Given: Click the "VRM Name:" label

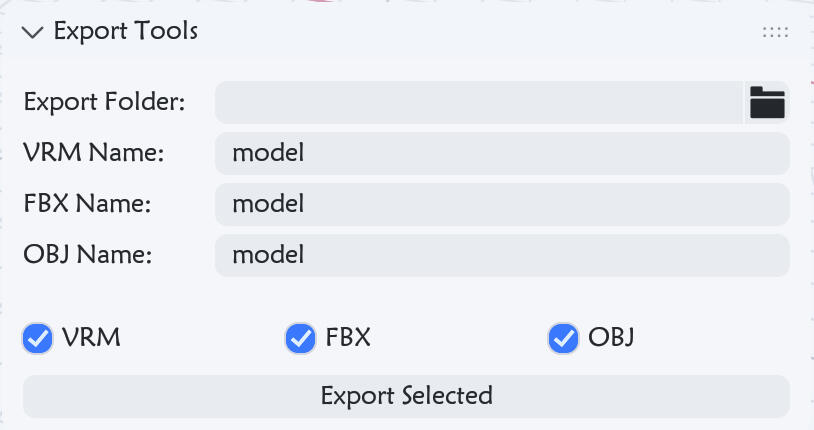Looking at the screenshot, I should [x=93, y=153].
